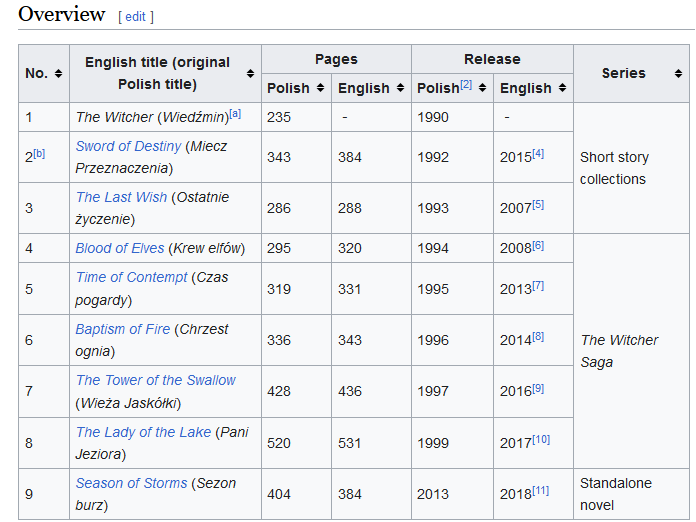The width and height of the screenshot is (696, 522).
Task: Select the 288 English pages cell
Action: point(372,208)
